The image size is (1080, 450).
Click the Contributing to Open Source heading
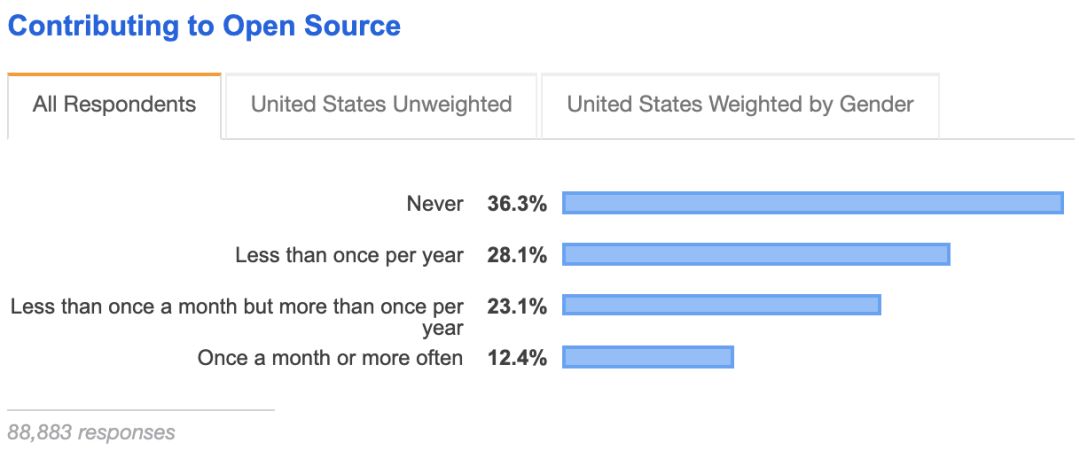coord(204,26)
